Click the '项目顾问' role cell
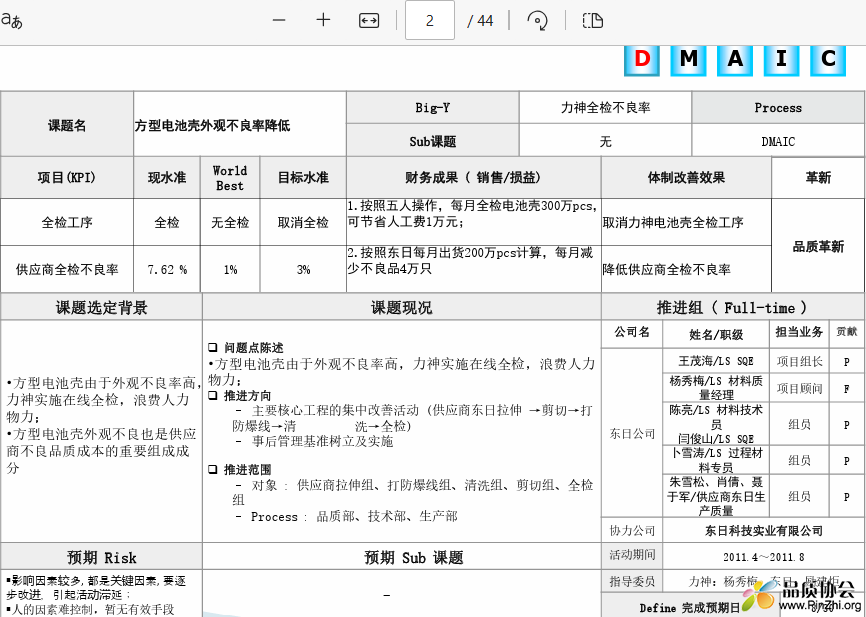Viewport: 866px width, 617px height. point(799,388)
